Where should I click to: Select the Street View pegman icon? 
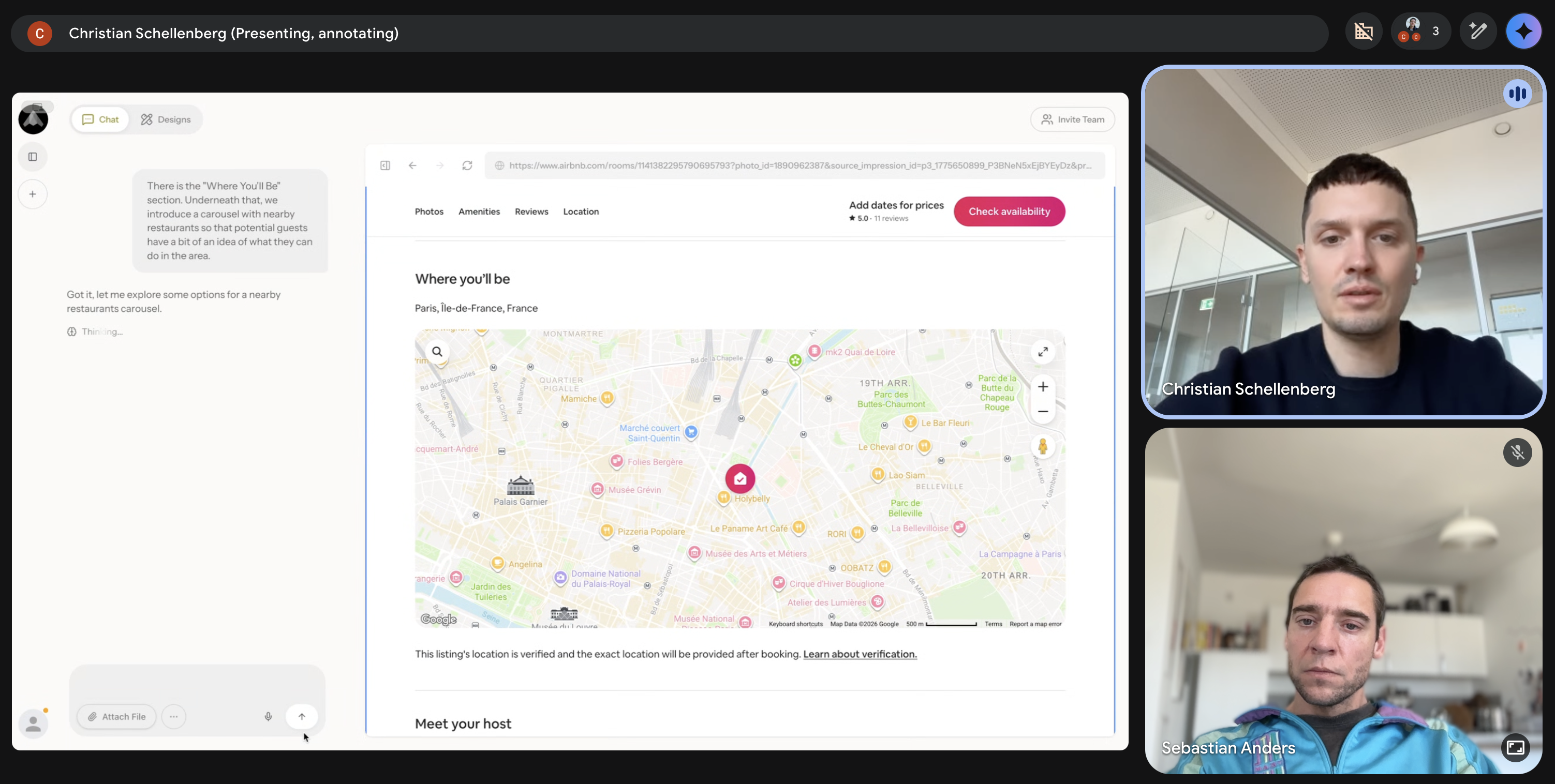1043,447
